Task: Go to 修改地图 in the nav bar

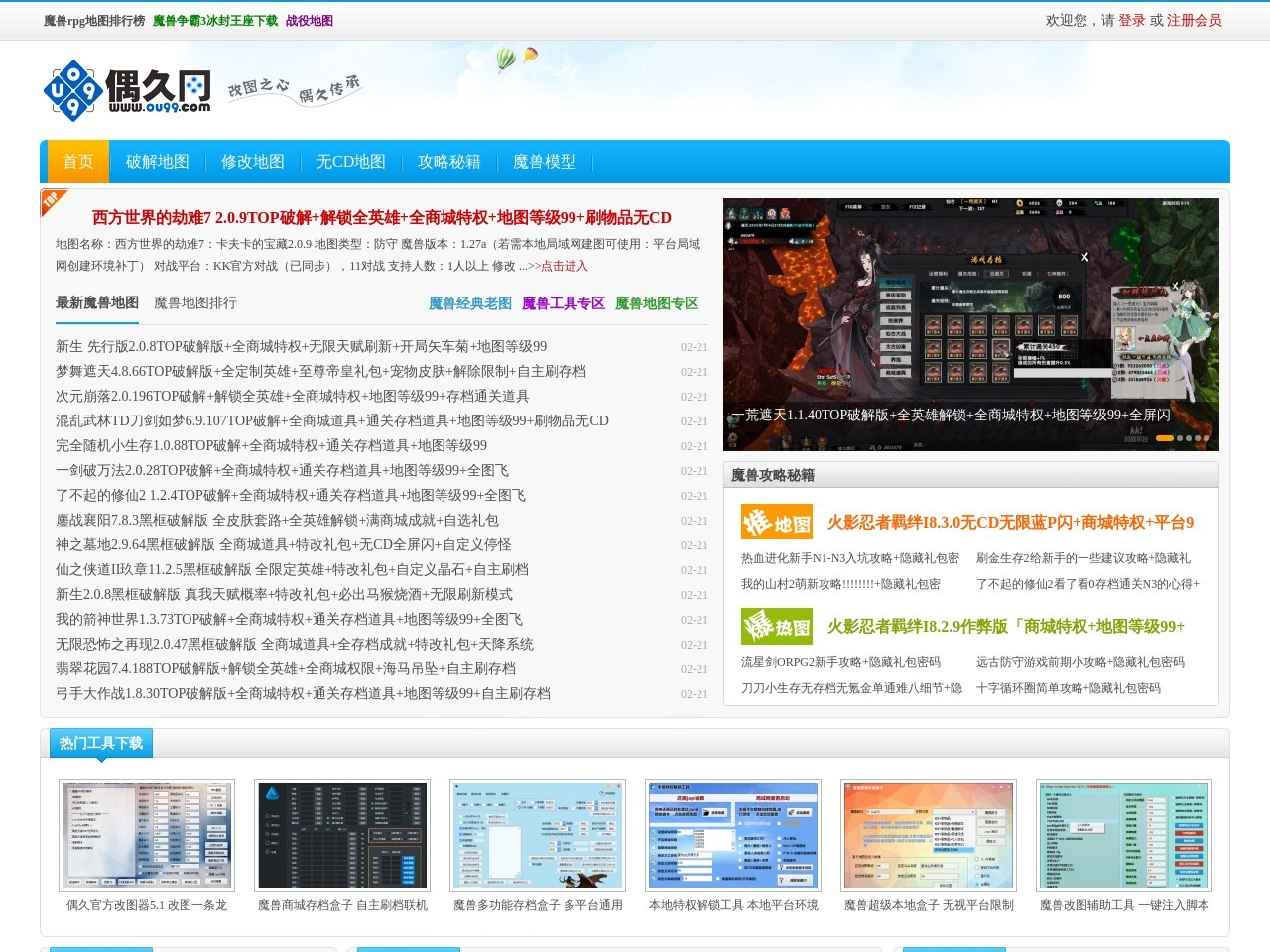Action: (x=253, y=162)
